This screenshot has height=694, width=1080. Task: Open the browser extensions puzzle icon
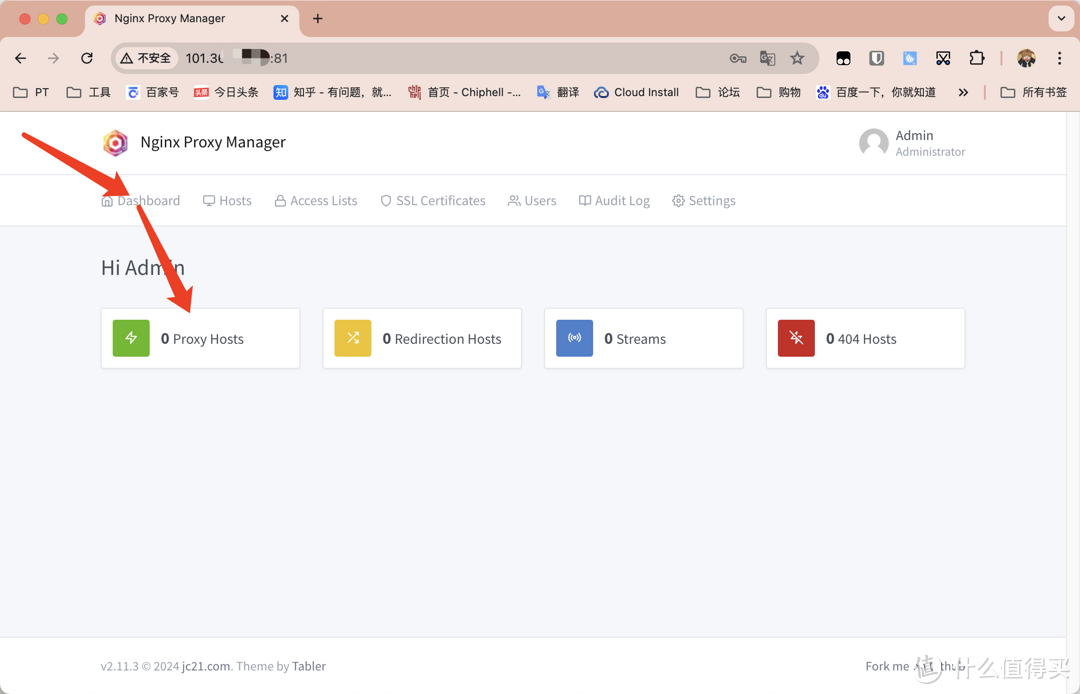[x=977, y=58]
